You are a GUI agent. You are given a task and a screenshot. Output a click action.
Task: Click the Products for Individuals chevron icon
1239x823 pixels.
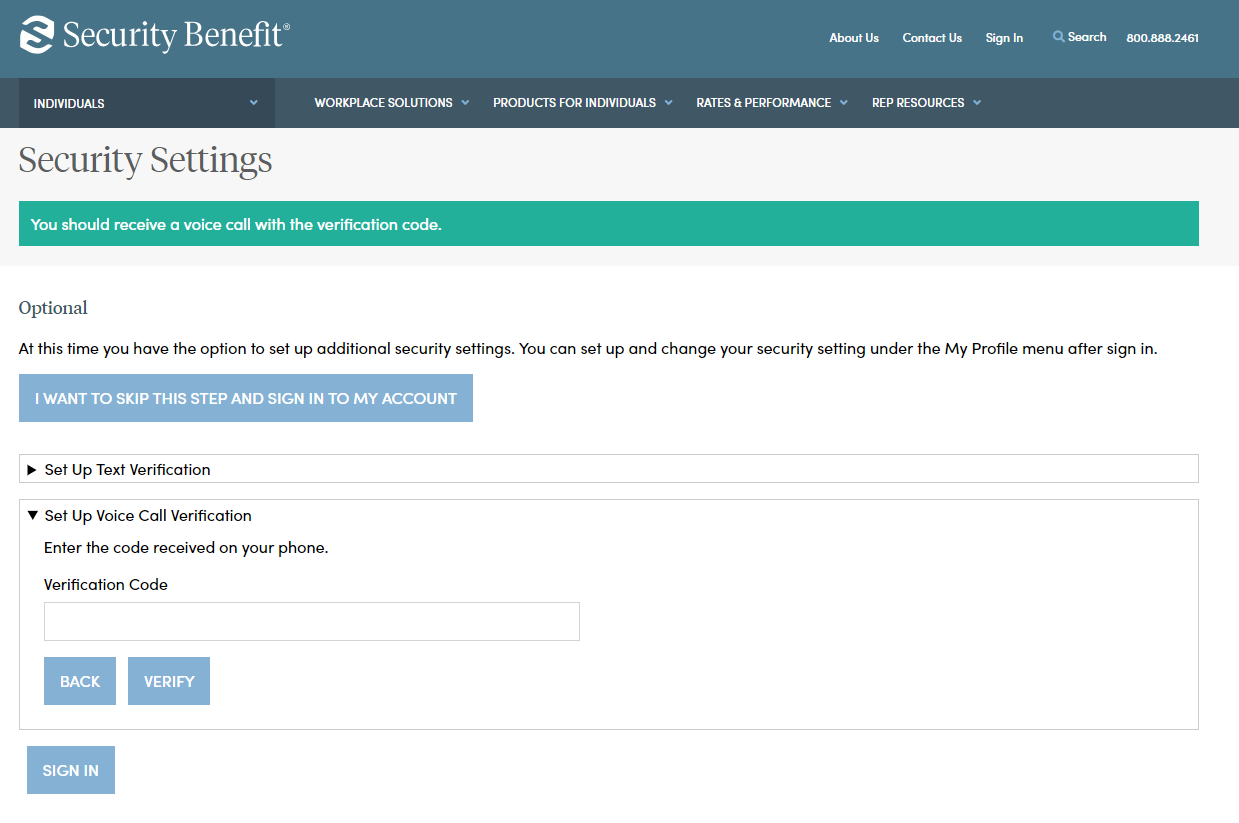(668, 102)
